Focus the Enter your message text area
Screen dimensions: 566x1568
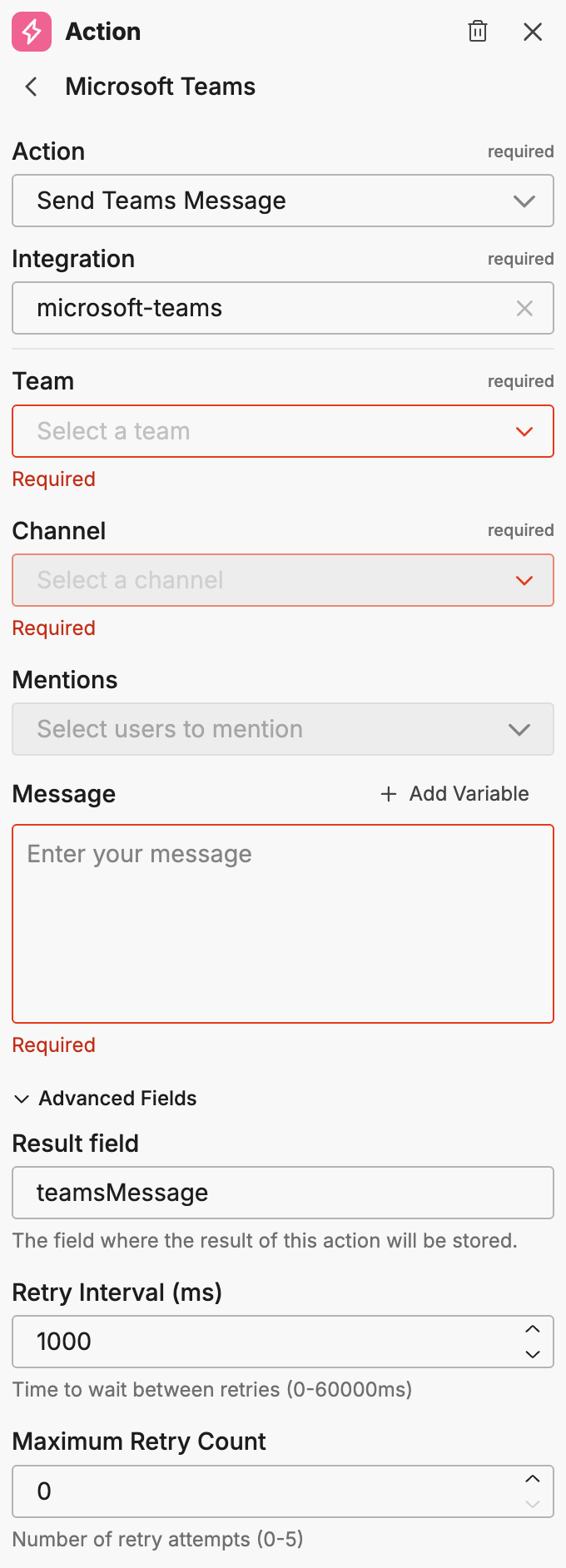tap(283, 924)
